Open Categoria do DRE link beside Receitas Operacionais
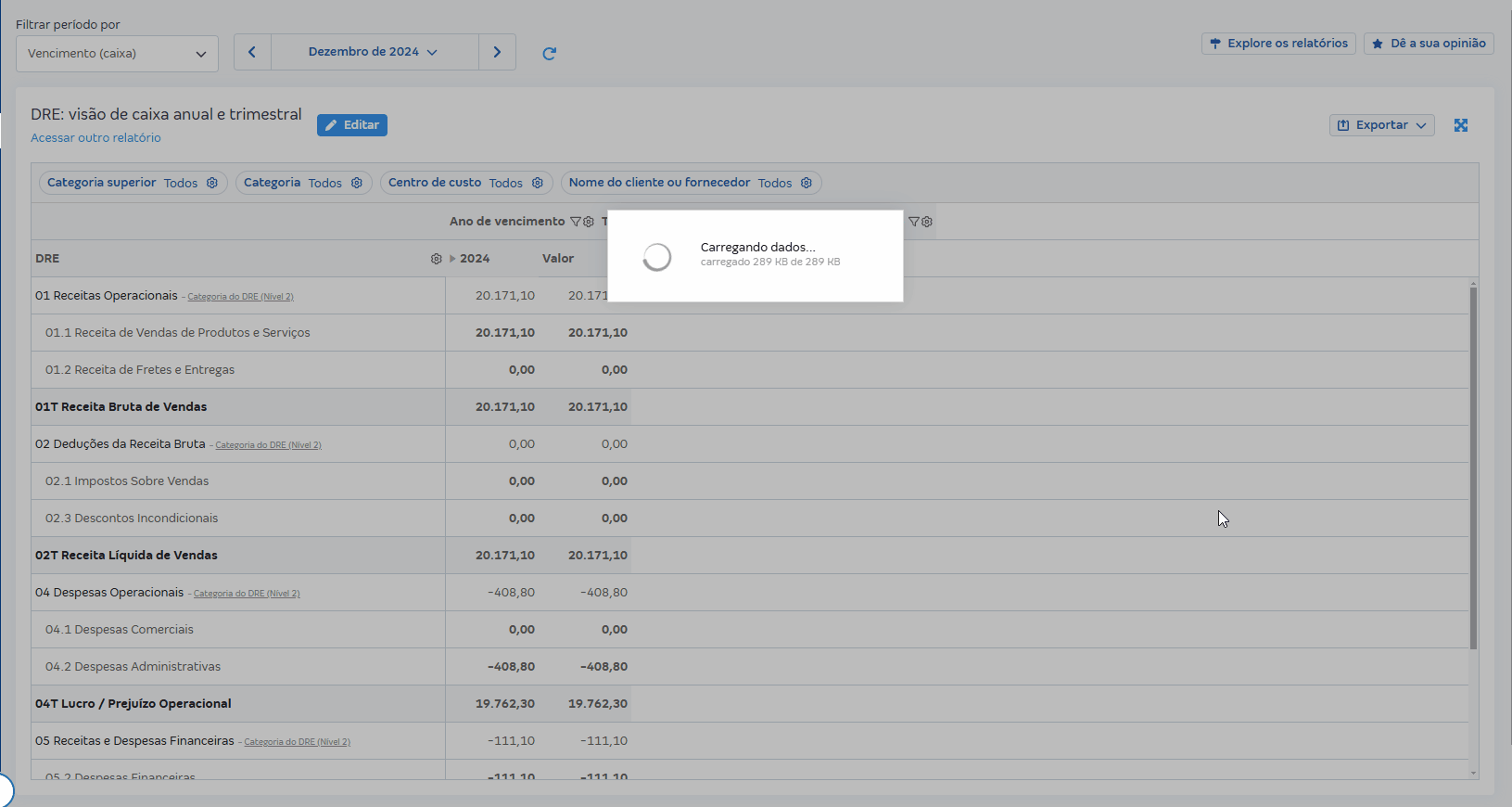This screenshot has height=807, width=1512. point(240,297)
